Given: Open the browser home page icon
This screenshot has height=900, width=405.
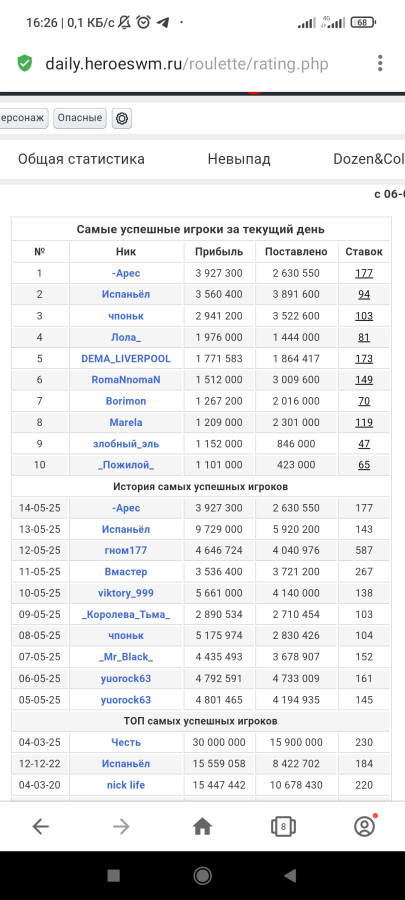Looking at the screenshot, I should [x=202, y=826].
